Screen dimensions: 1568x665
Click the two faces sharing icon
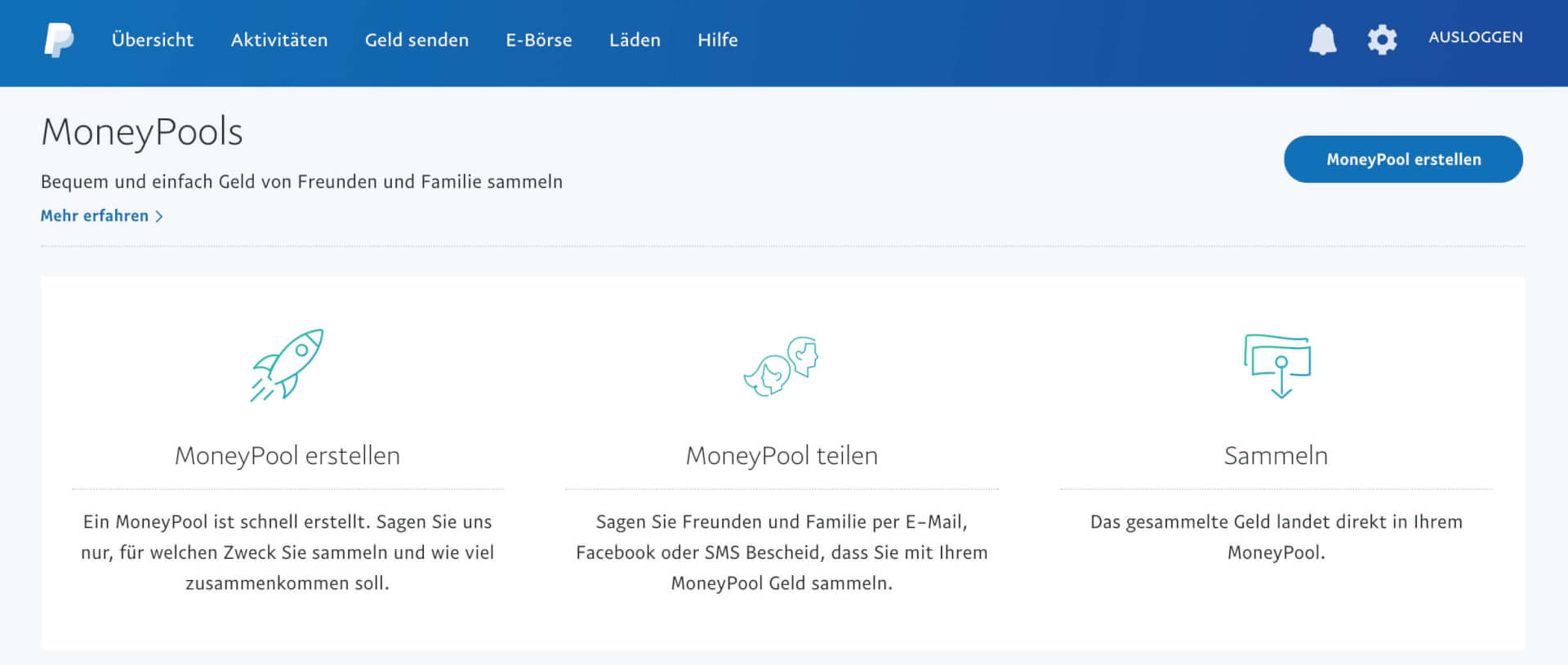coord(782,367)
